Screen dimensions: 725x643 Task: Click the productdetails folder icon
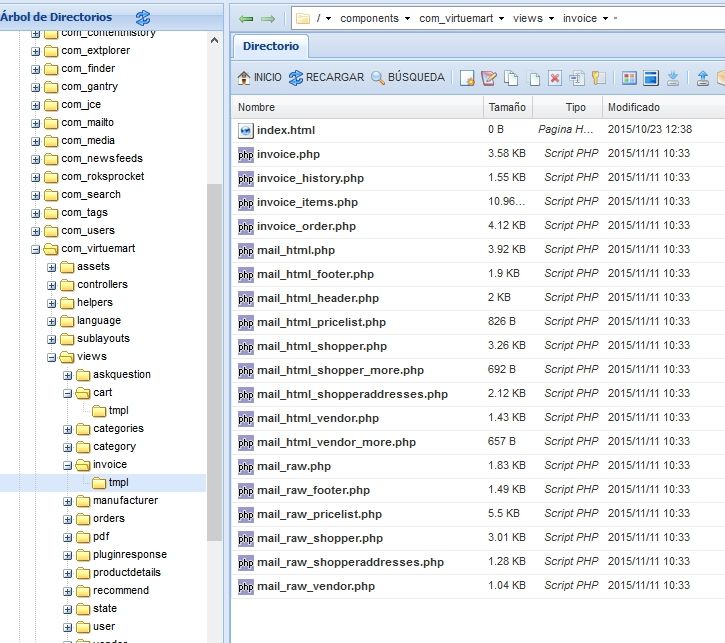pyautogui.click(x=83, y=574)
